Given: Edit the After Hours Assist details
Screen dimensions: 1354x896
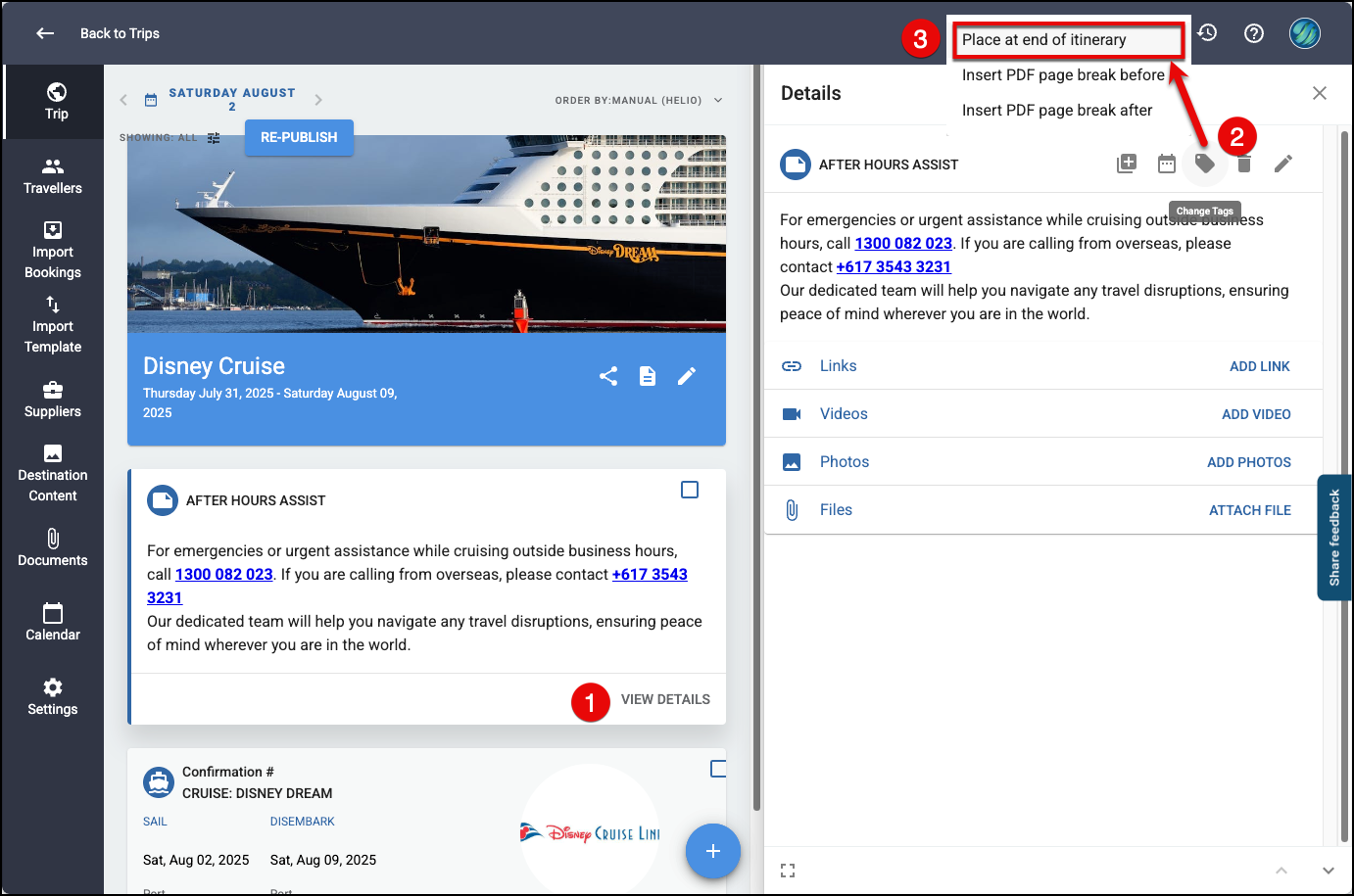Looking at the screenshot, I should [x=1283, y=164].
